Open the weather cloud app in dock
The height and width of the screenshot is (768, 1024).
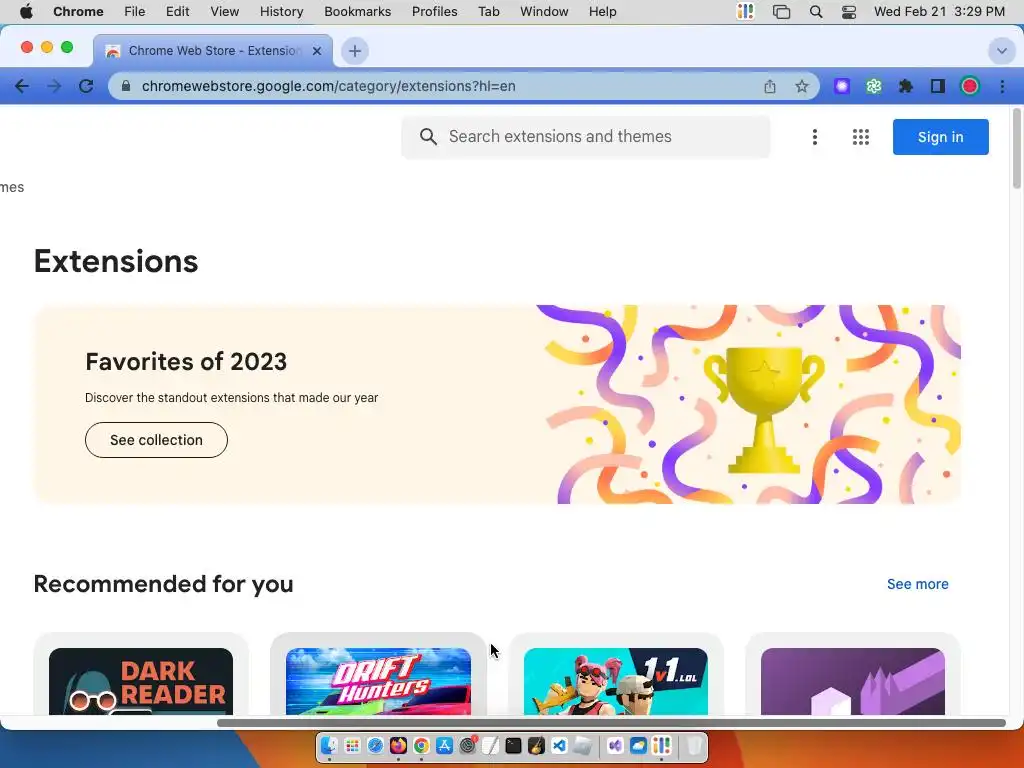(638, 745)
